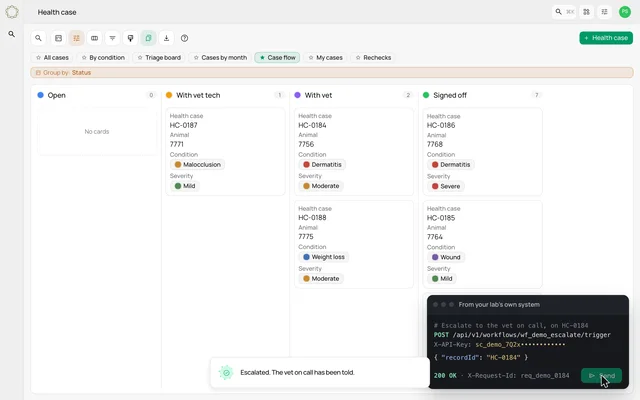This screenshot has width=640, height=400.
Task: Open the PS user avatar menu
Action: click(x=624, y=12)
